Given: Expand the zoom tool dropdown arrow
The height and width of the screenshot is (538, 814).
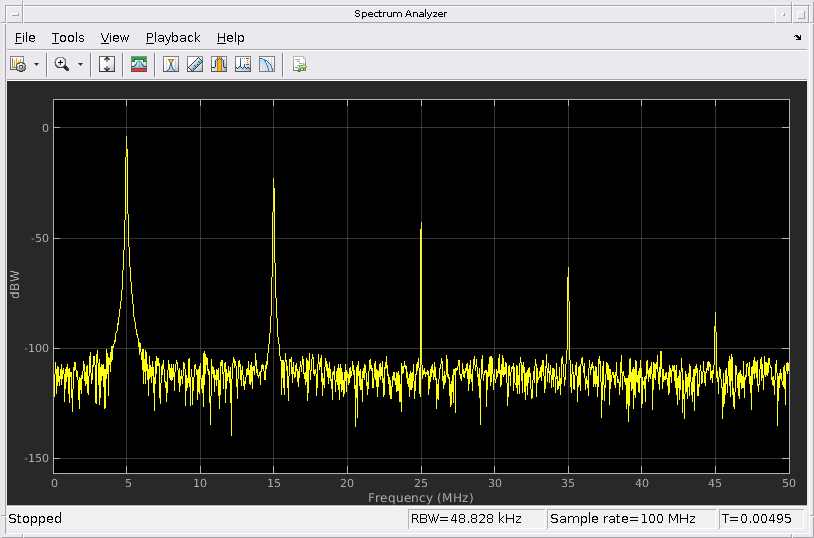Looking at the screenshot, I should [x=80, y=64].
